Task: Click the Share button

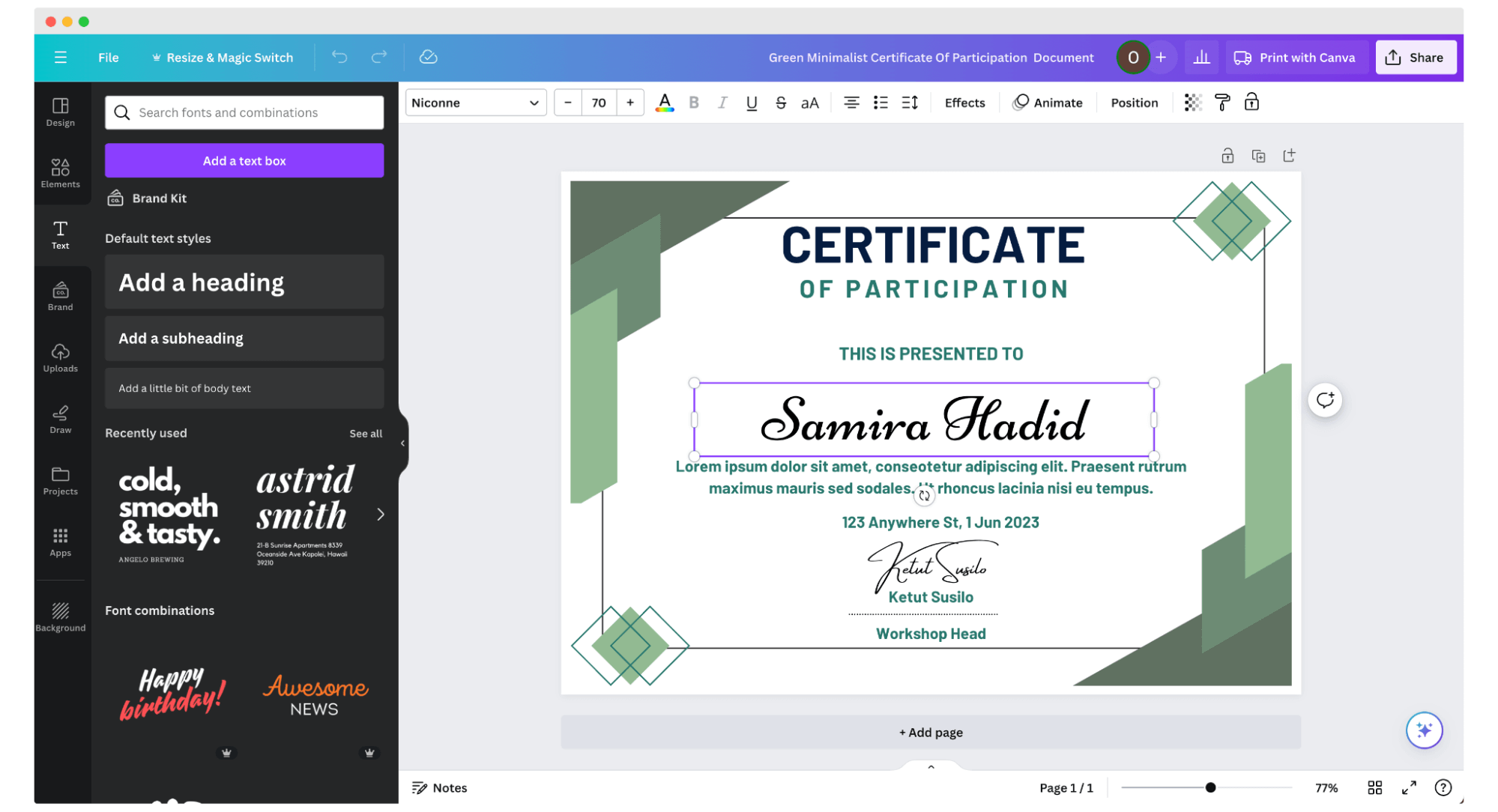Action: tap(1415, 58)
